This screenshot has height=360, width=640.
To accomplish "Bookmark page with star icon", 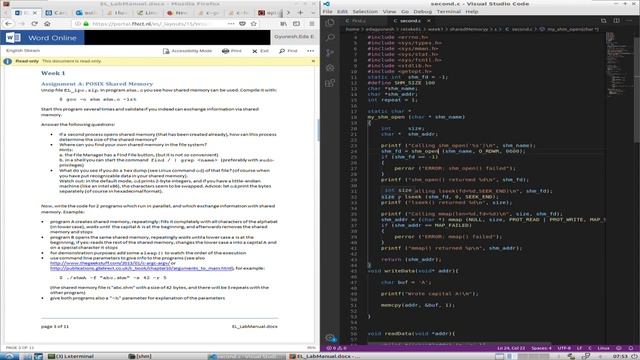I will [x=253, y=24].
